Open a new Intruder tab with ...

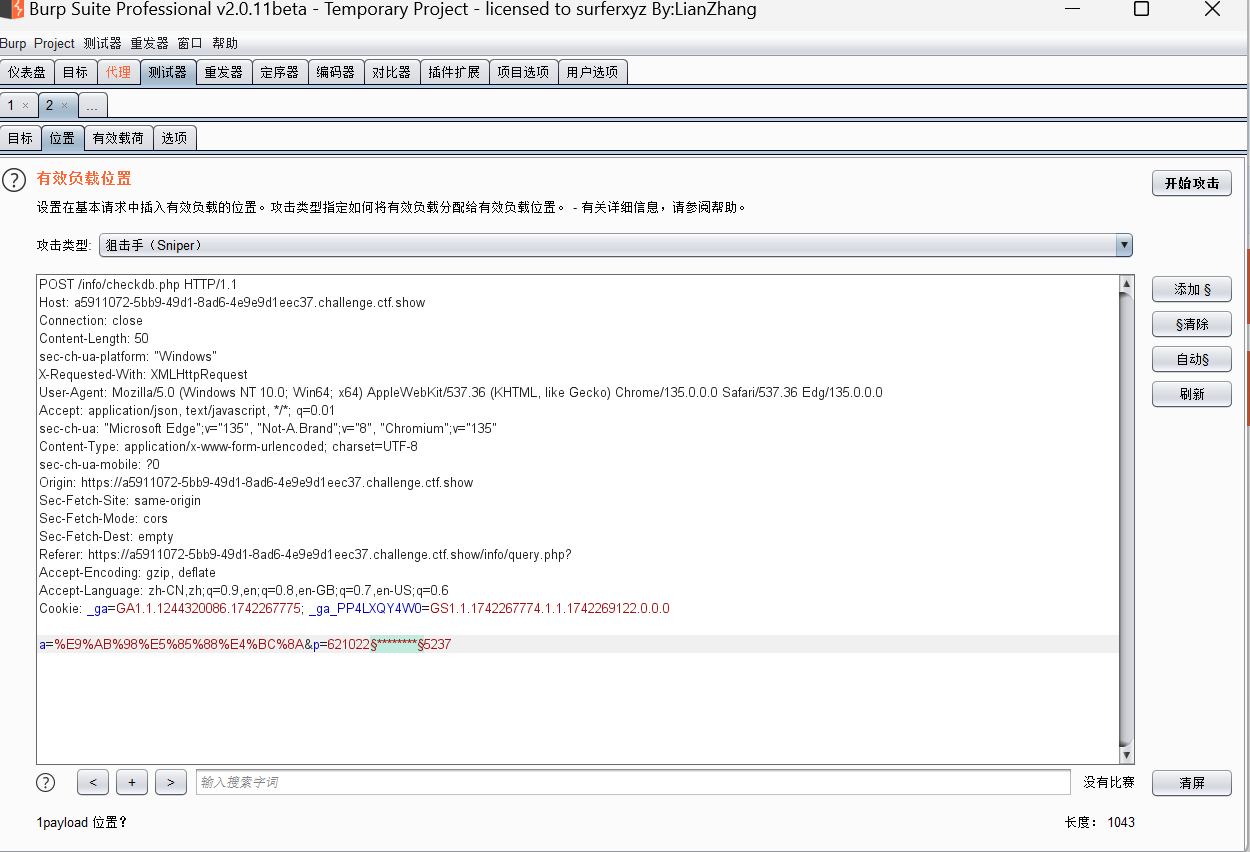pyautogui.click(x=92, y=105)
